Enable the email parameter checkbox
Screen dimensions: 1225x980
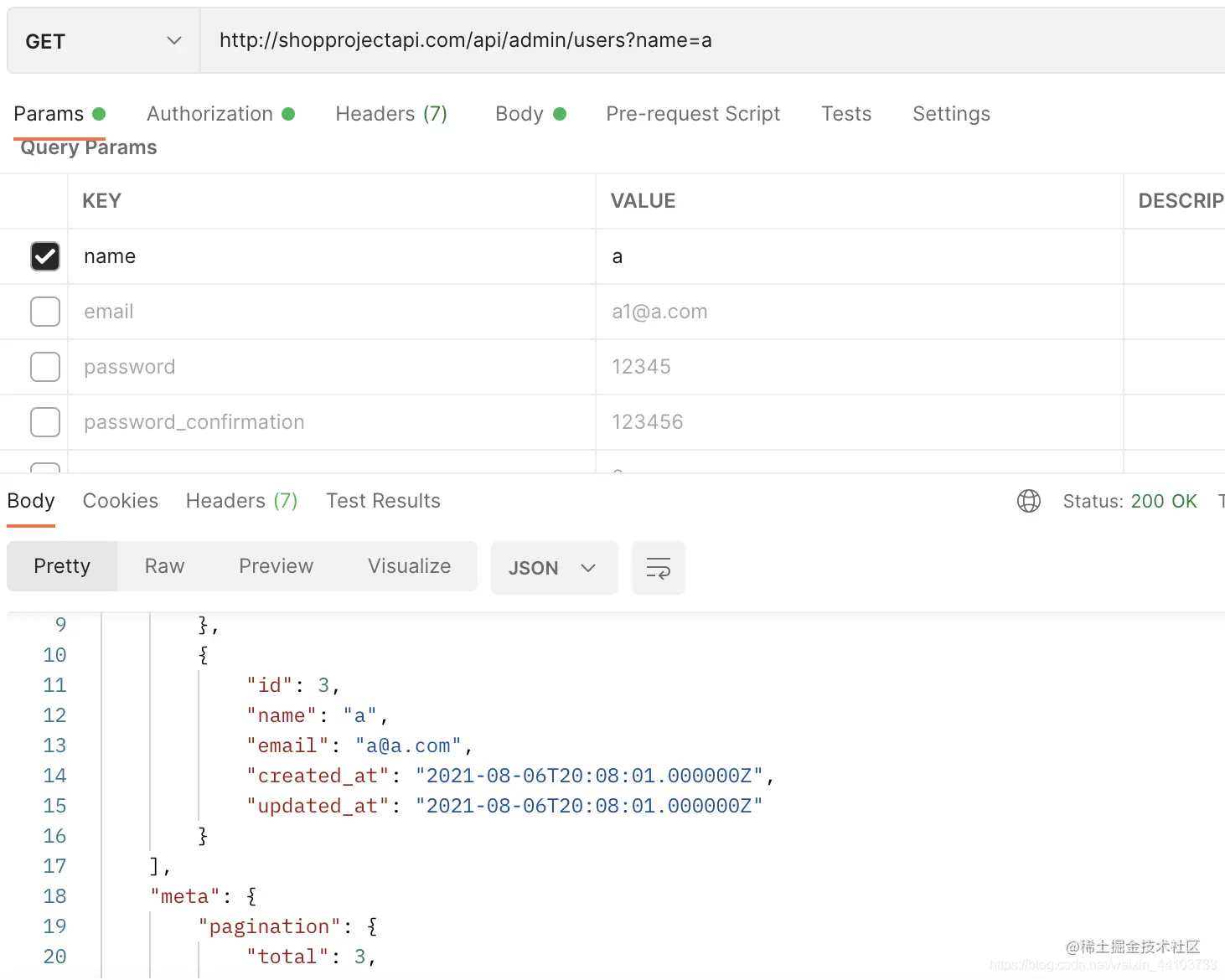pyautogui.click(x=45, y=312)
